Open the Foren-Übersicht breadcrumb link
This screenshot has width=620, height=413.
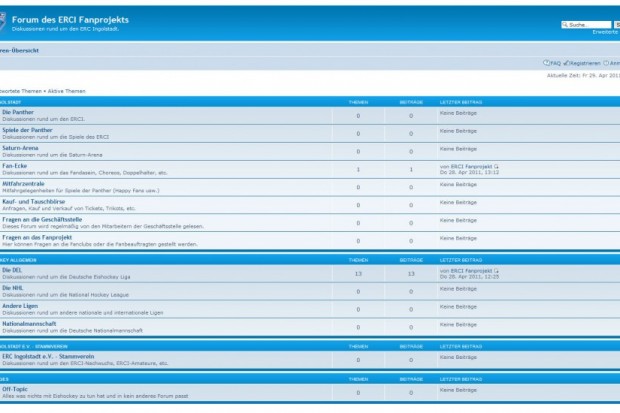coord(19,51)
